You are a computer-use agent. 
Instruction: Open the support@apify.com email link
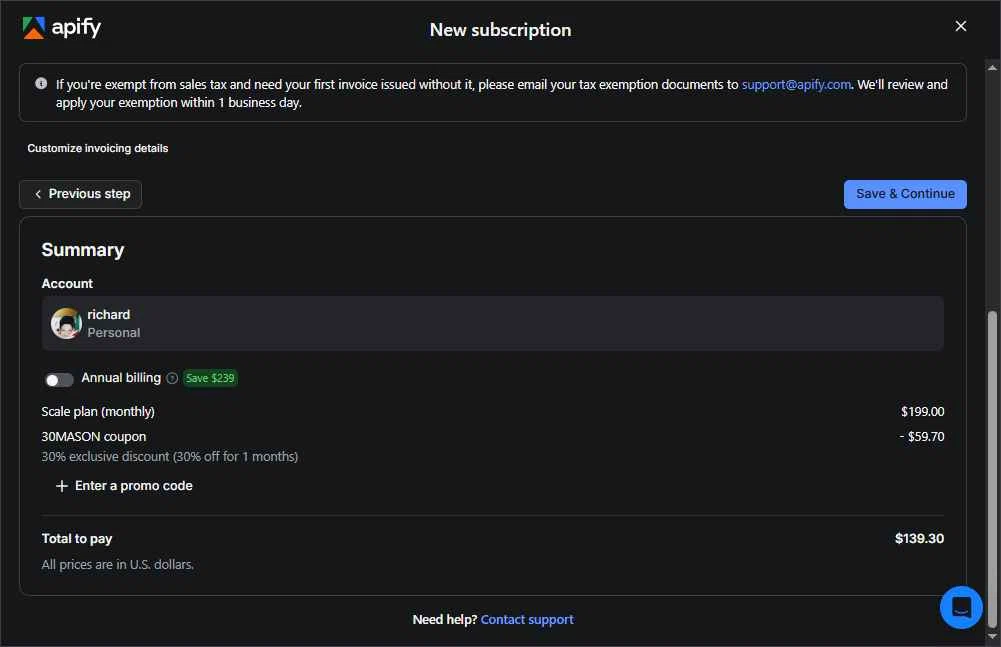(x=795, y=84)
